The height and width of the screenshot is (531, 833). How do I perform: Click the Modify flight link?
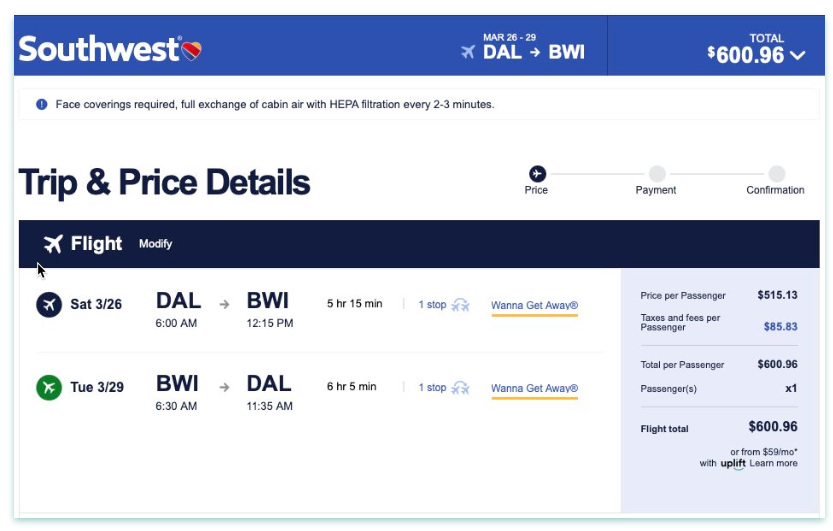point(155,244)
